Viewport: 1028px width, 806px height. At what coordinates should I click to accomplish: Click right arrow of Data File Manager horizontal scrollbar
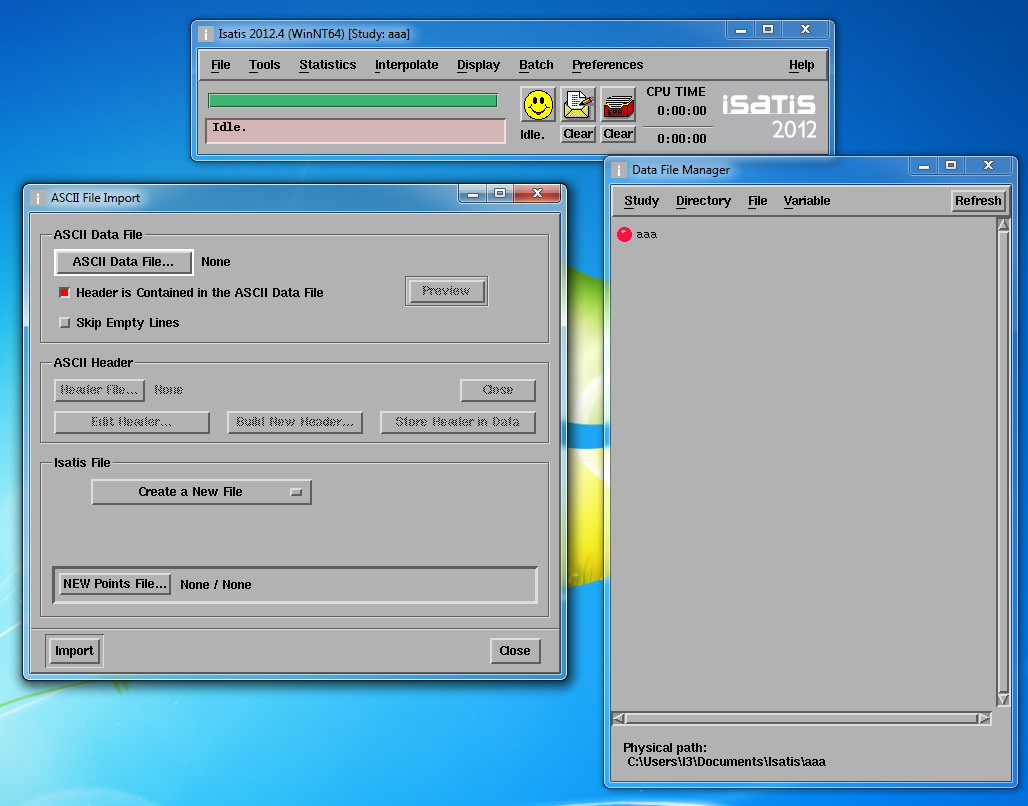[984, 718]
